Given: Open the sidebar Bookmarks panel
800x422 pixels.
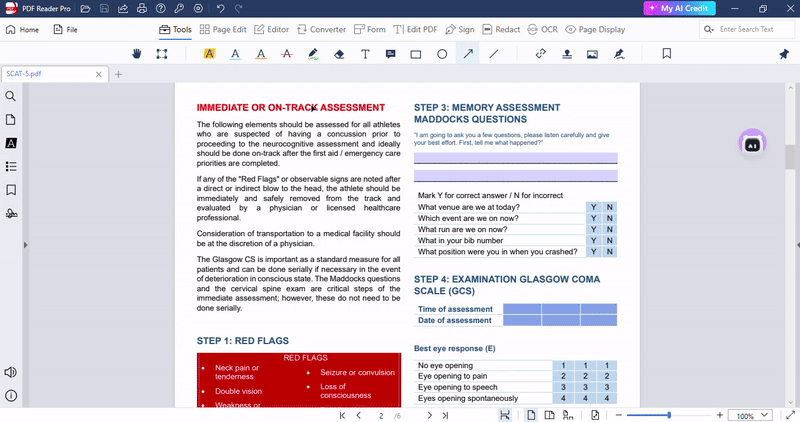Looking at the screenshot, I should [x=11, y=190].
